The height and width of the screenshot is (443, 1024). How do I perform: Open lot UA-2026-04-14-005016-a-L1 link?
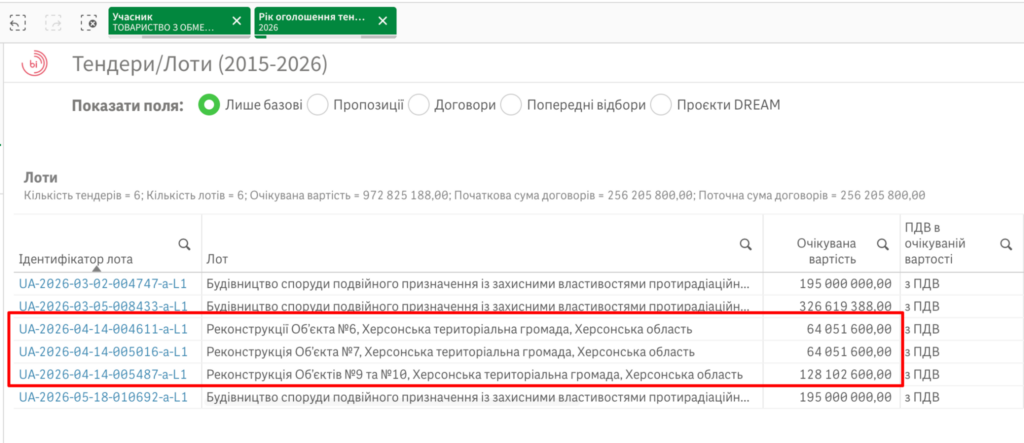103,352
